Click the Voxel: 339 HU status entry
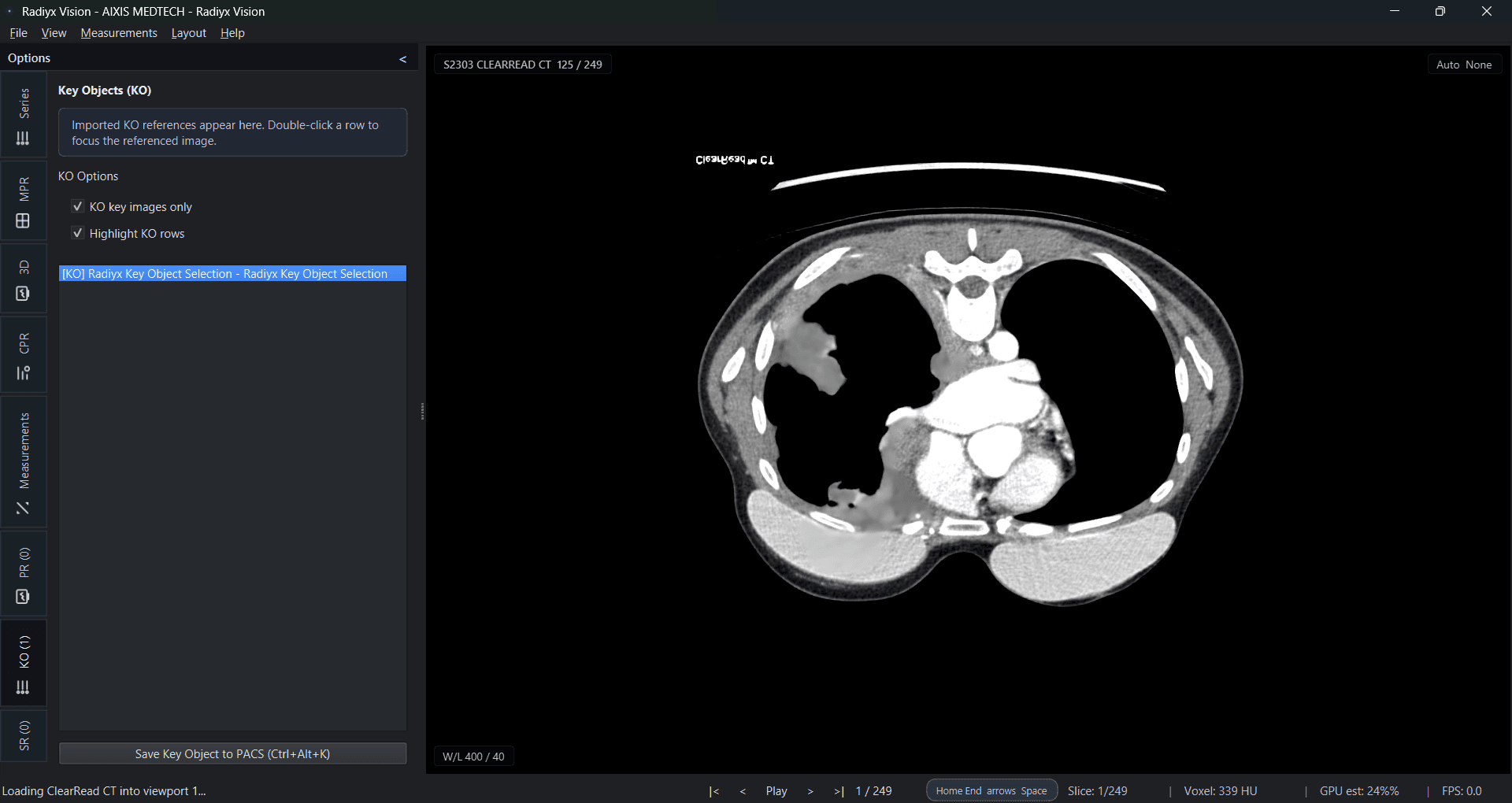 point(1221,791)
